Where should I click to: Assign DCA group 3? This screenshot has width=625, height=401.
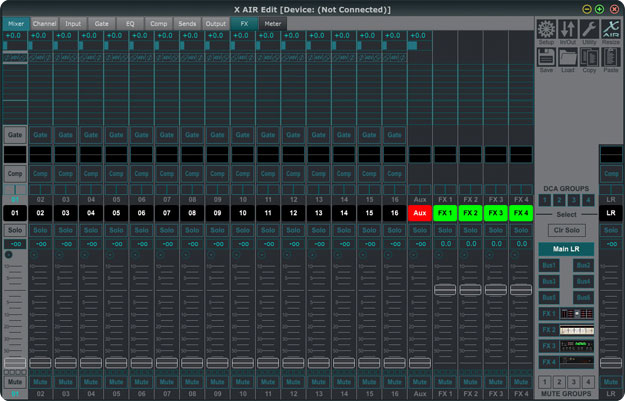coord(574,200)
